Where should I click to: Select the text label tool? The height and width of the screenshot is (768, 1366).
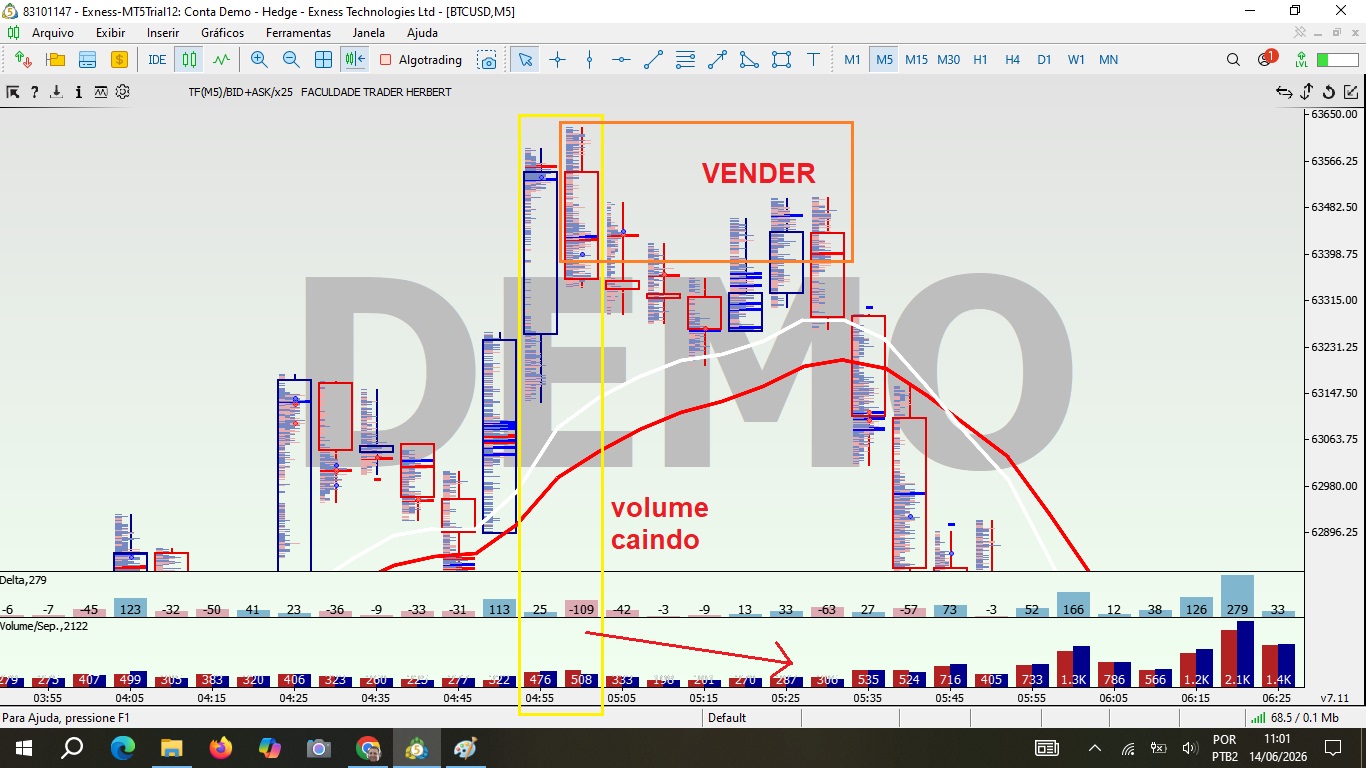tap(813, 60)
